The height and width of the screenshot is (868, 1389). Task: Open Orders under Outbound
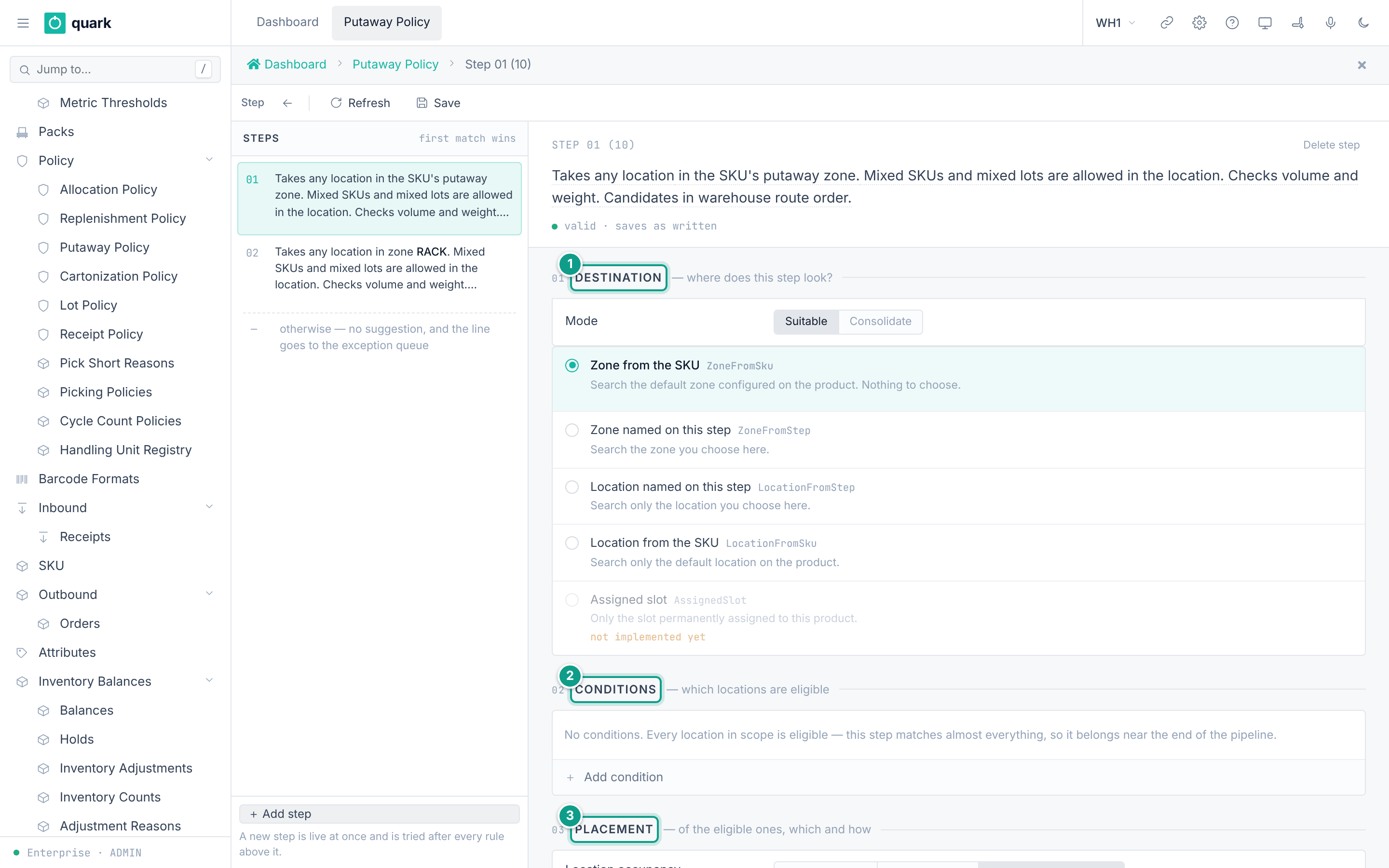click(x=80, y=624)
